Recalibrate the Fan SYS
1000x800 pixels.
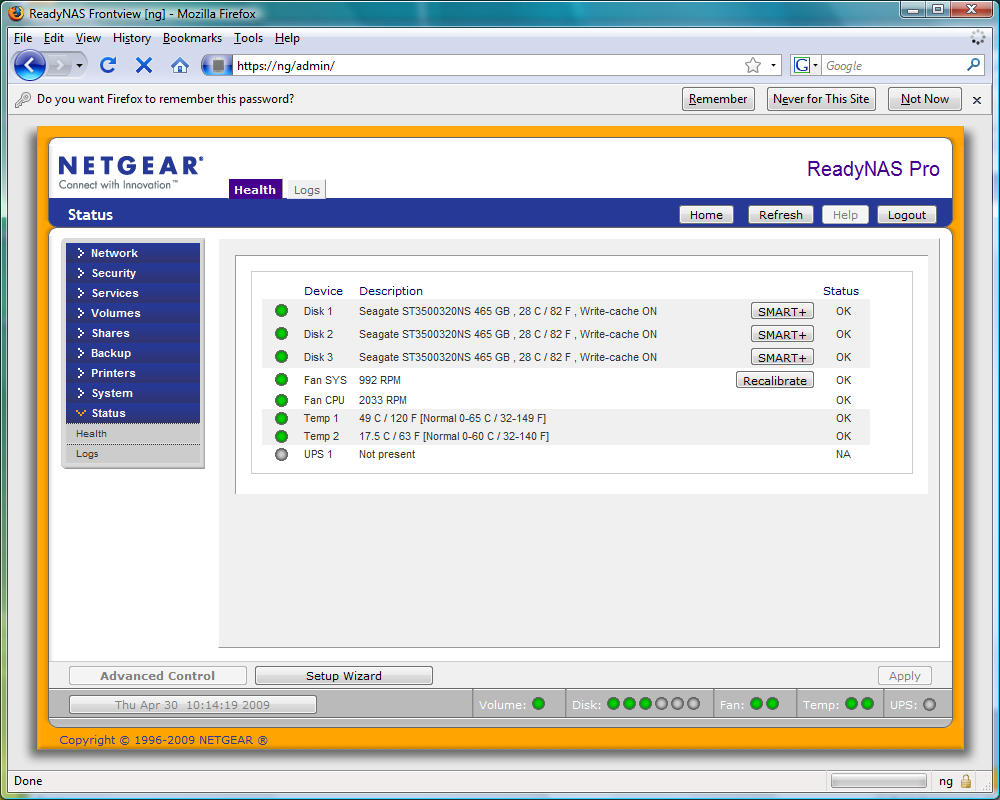tap(775, 380)
